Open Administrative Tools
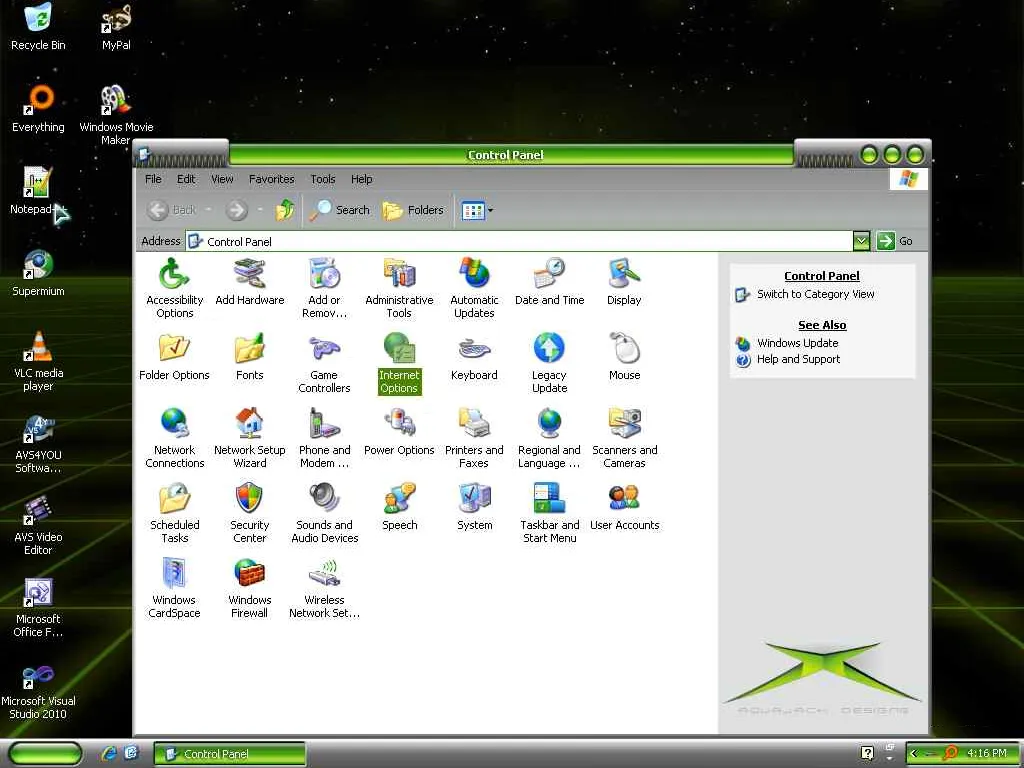This screenshot has height=768, width=1024. click(399, 287)
